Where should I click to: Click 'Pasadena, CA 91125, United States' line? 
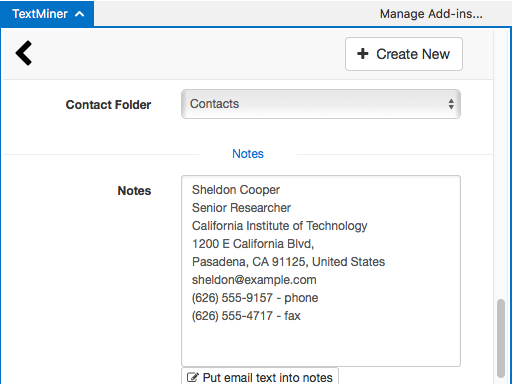click(x=288, y=262)
